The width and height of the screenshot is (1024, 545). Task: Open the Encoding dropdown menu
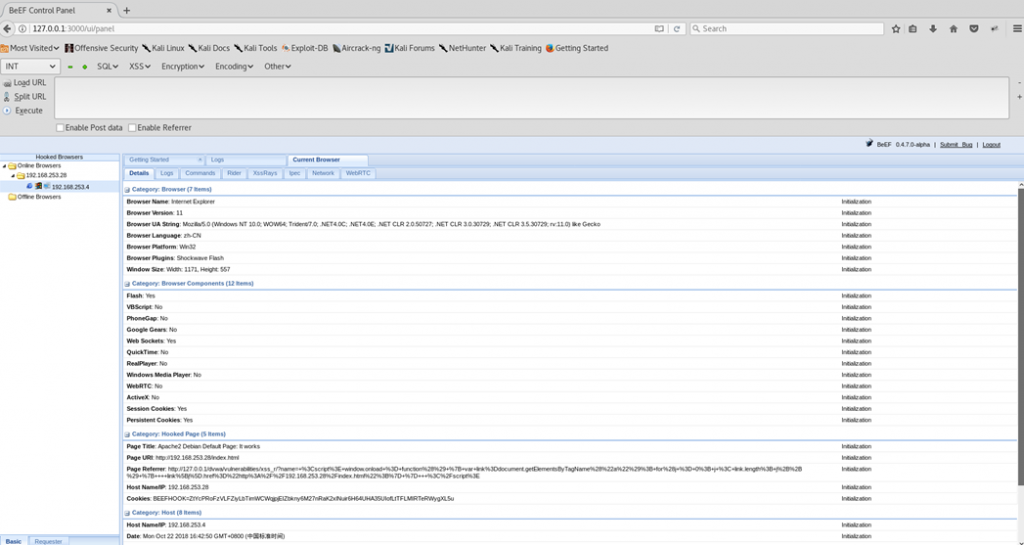coord(234,67)
